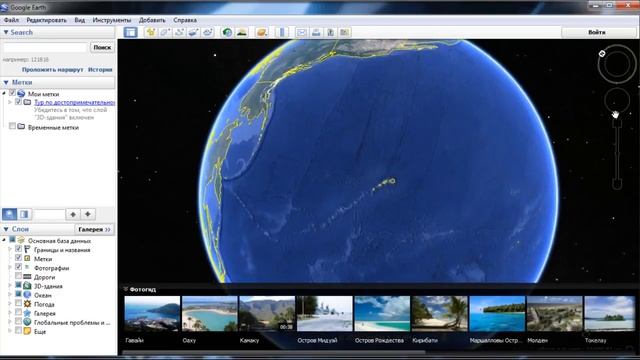Expand the Океан layer tree arrow
This screenshot has height=360, width=640.
click(x=10, y=294)
